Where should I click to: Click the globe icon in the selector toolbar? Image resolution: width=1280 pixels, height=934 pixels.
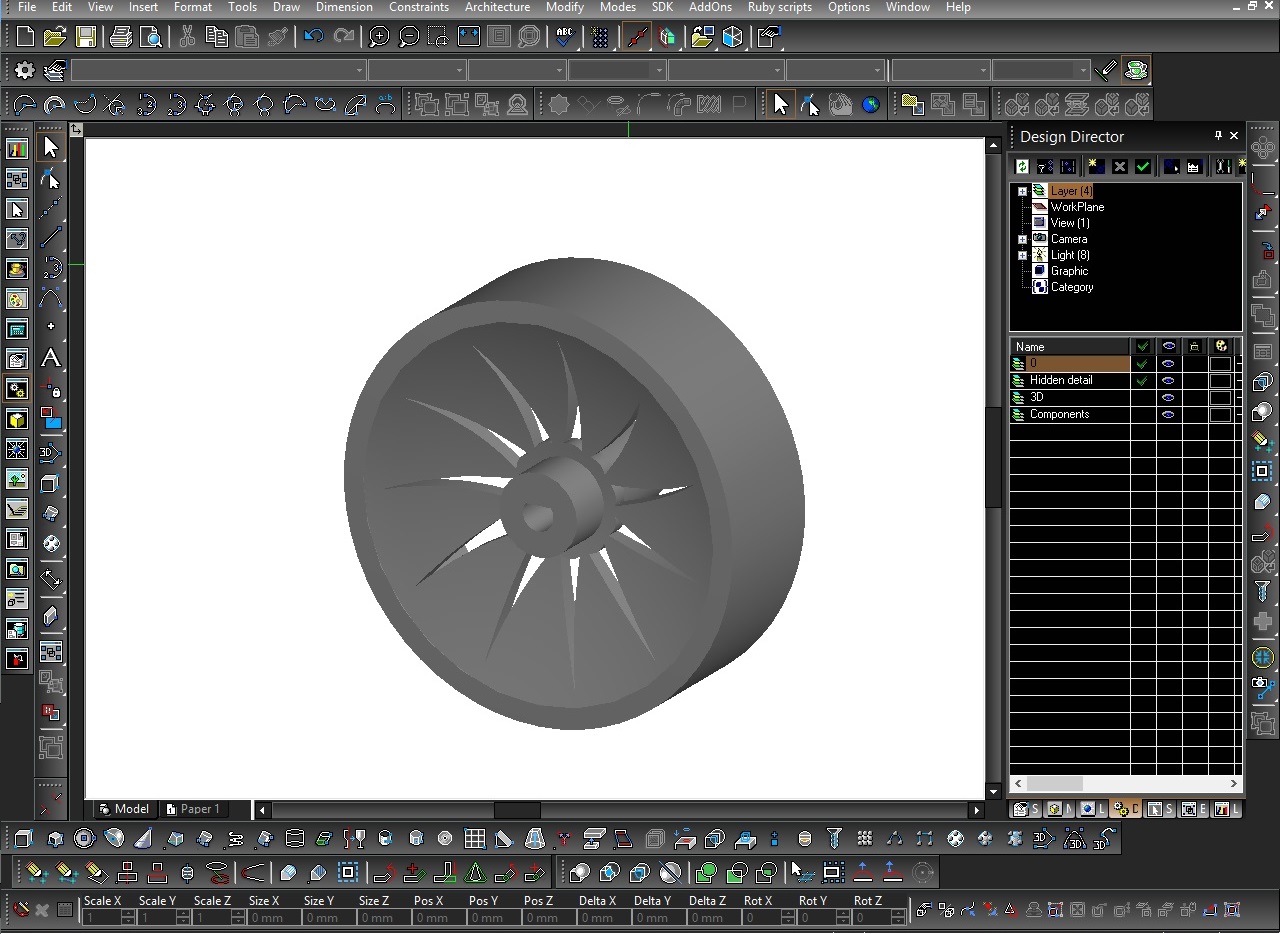871,104
